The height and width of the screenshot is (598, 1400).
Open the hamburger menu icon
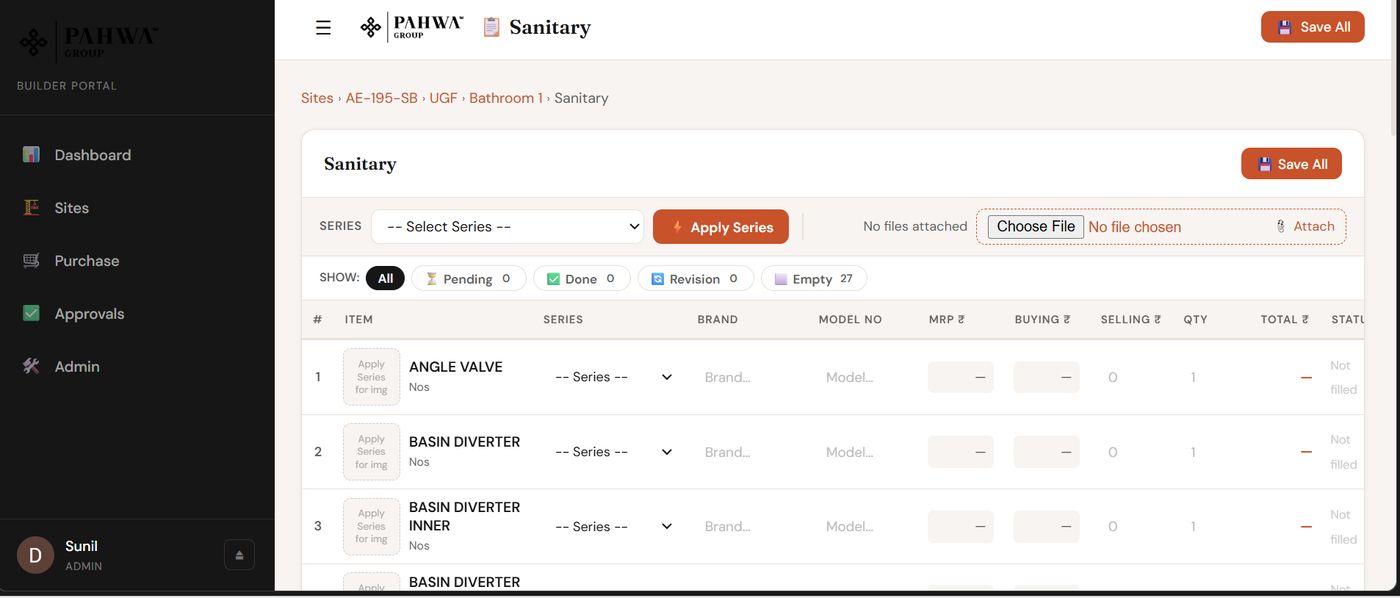(x=323, y=28)
